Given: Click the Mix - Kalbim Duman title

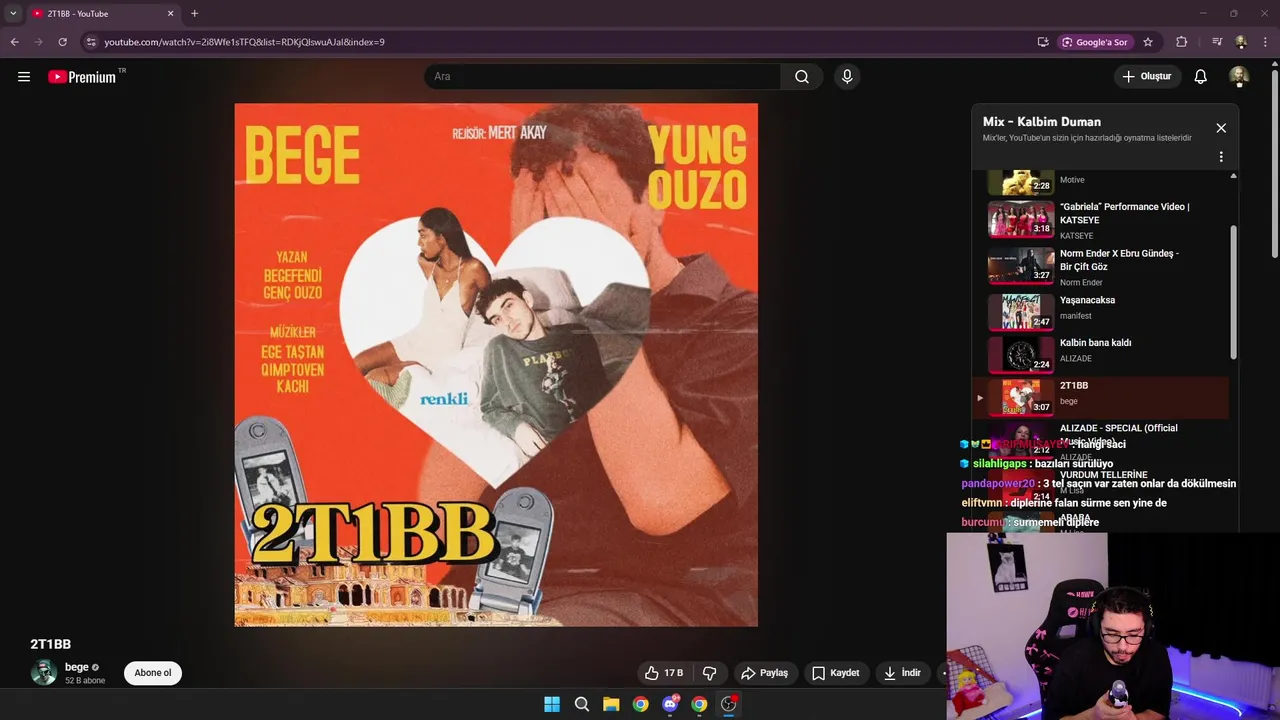Looking at the screenshot, I should coord(1042,122).
